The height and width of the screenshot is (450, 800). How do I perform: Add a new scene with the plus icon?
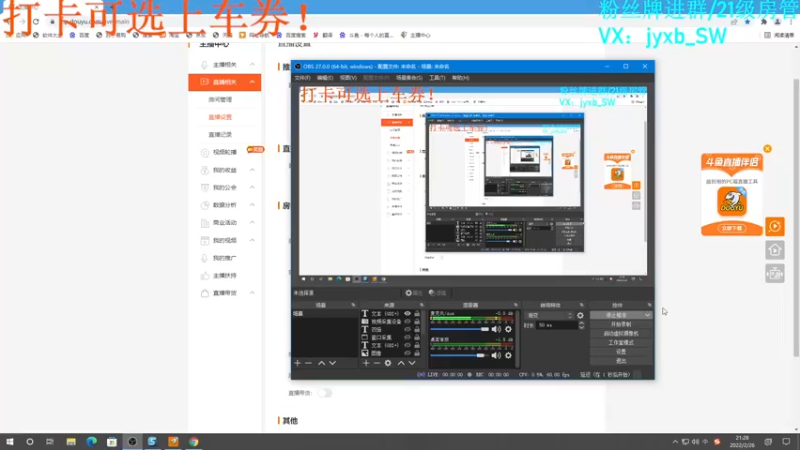297,363
